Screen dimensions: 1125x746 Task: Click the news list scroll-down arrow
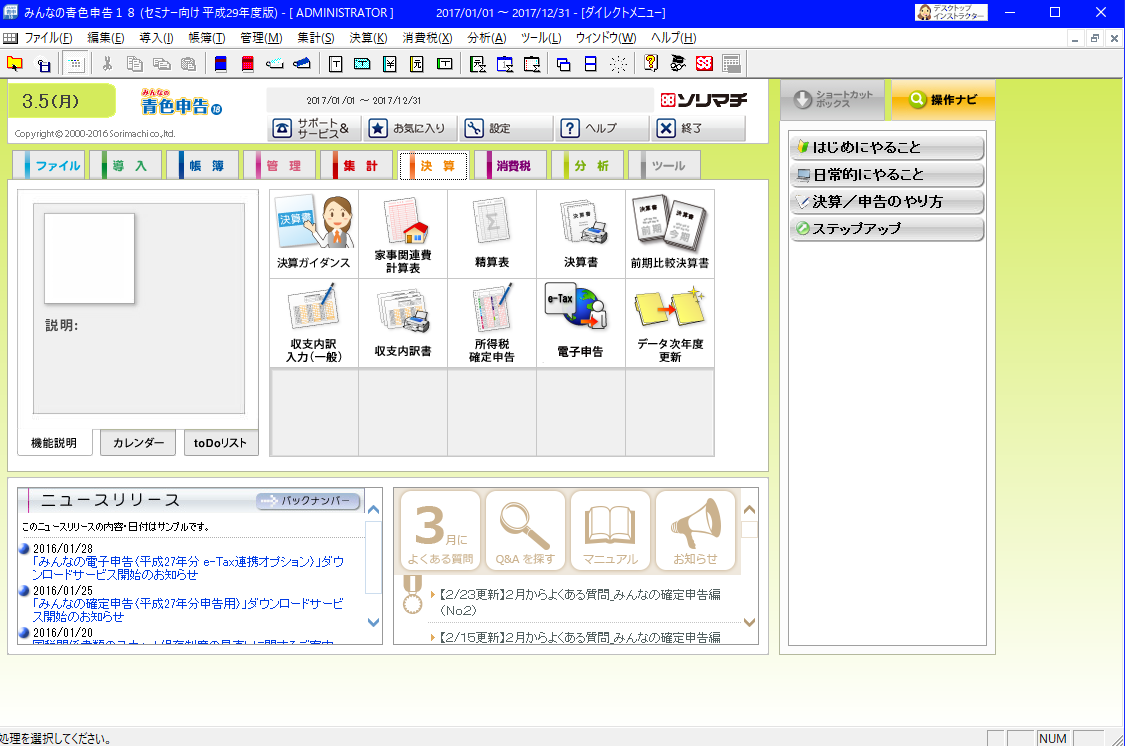tap(373, 622)
